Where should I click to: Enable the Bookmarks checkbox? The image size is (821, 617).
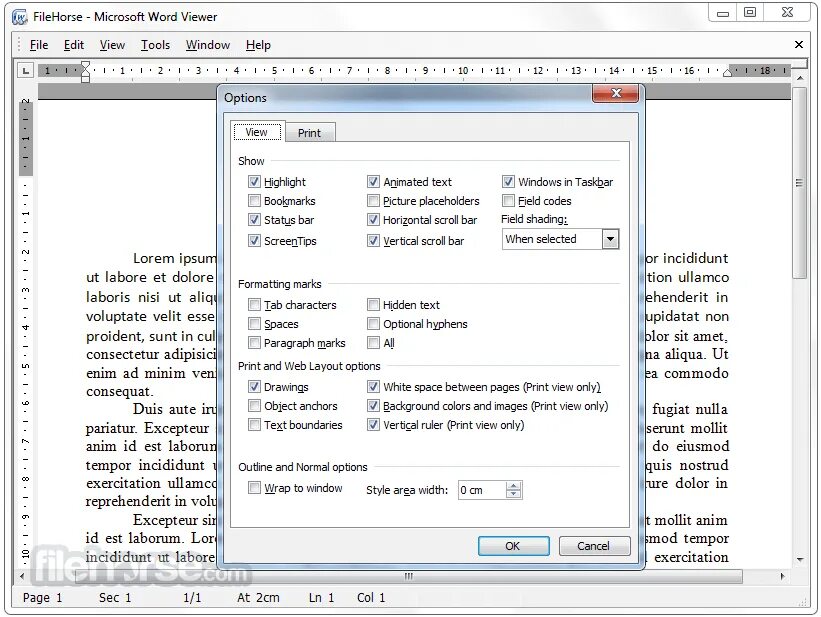point(254,201)
